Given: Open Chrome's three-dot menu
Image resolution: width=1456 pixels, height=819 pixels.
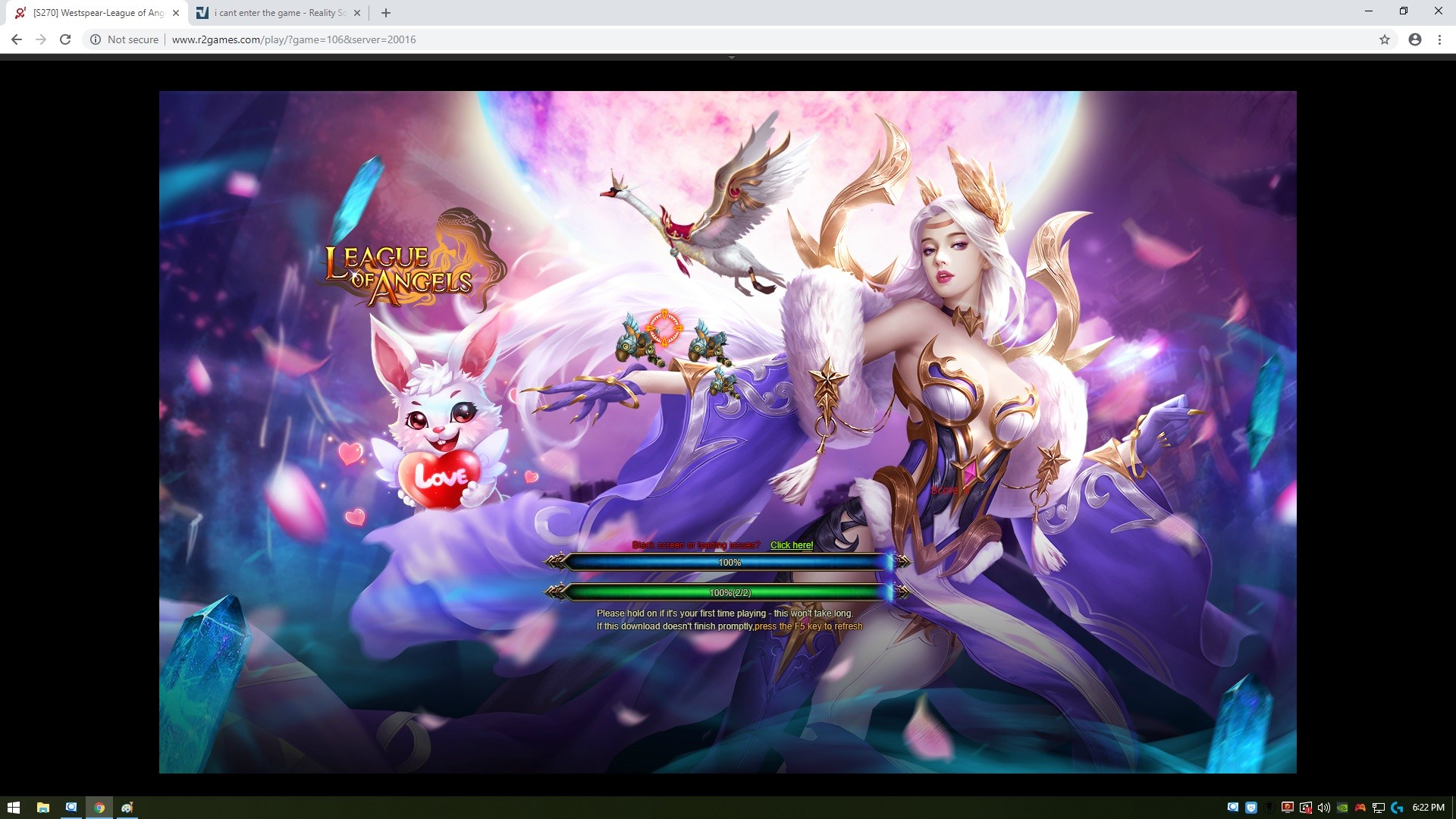Looking at the screenshot, I should point(1439,39).
